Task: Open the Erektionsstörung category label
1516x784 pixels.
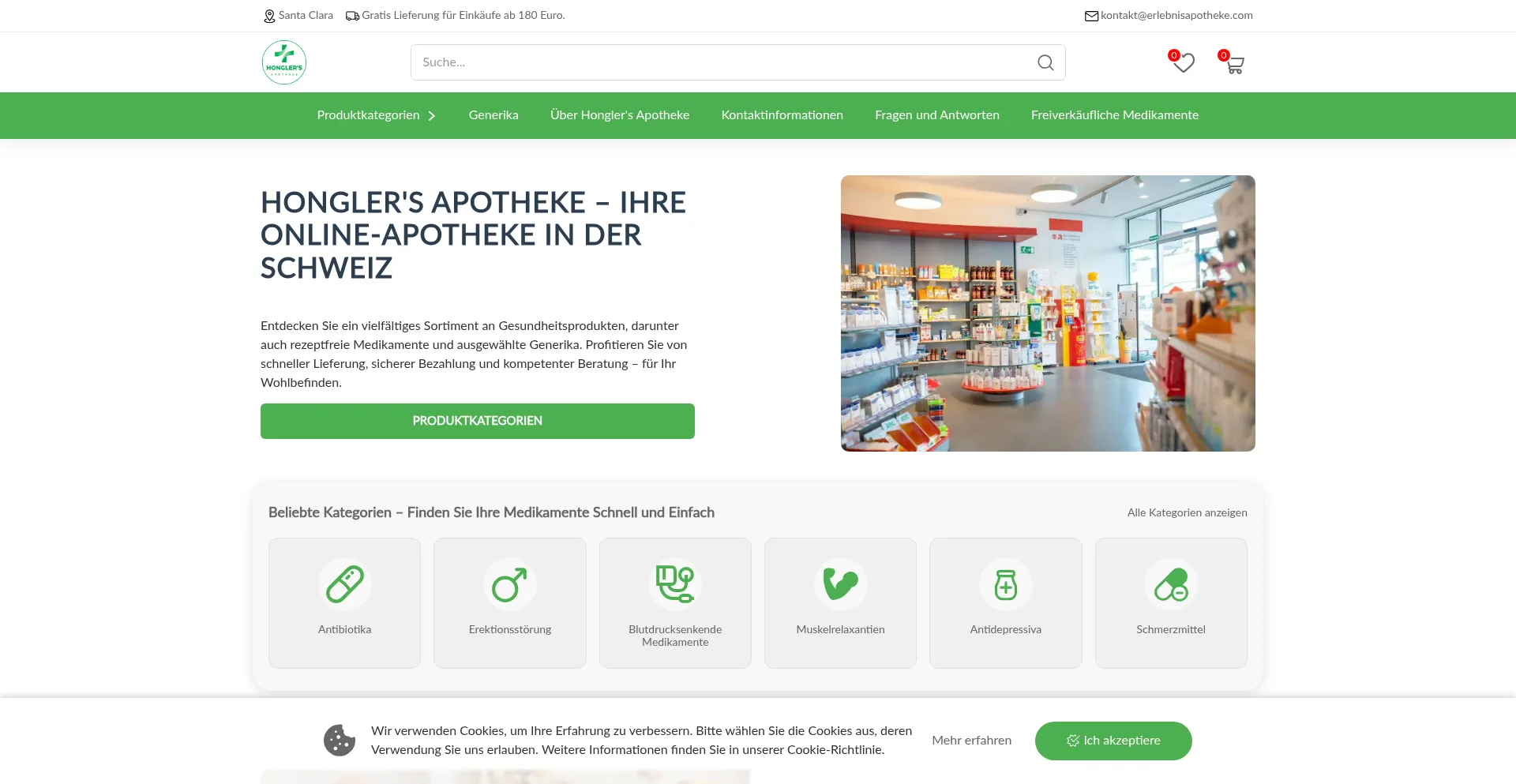Action: 510,629
